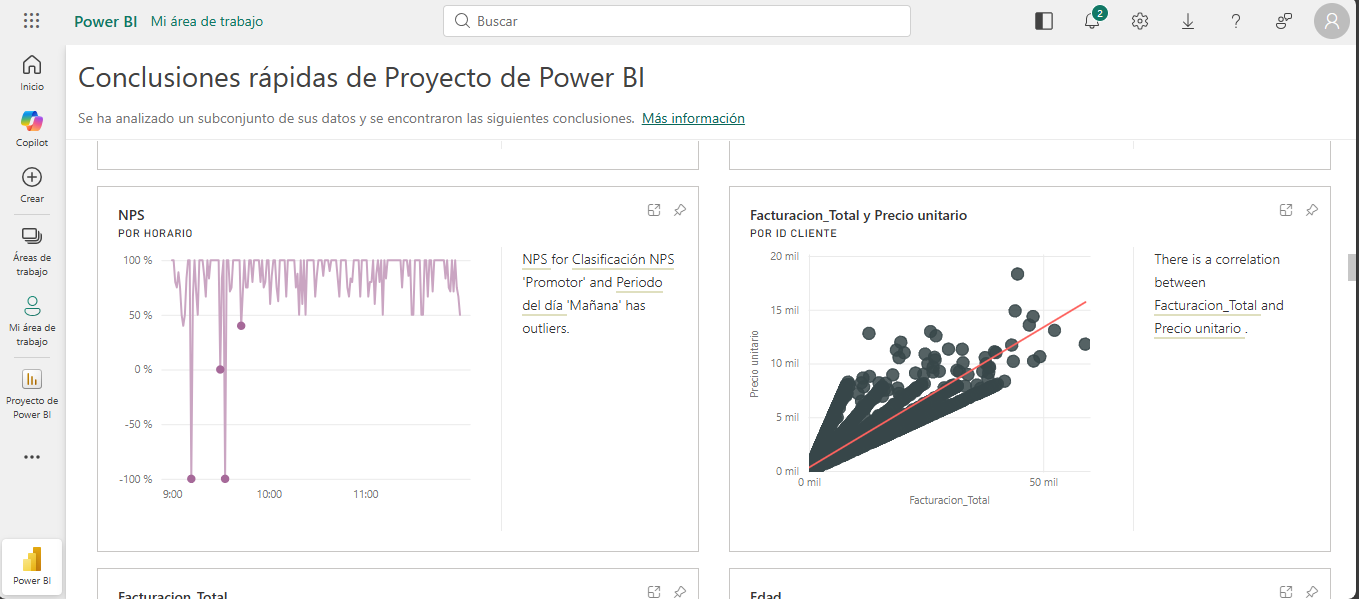
Task: Click the 50 mil x-axis tick label
Action: pyautogui.click(x=1043, y=482)
